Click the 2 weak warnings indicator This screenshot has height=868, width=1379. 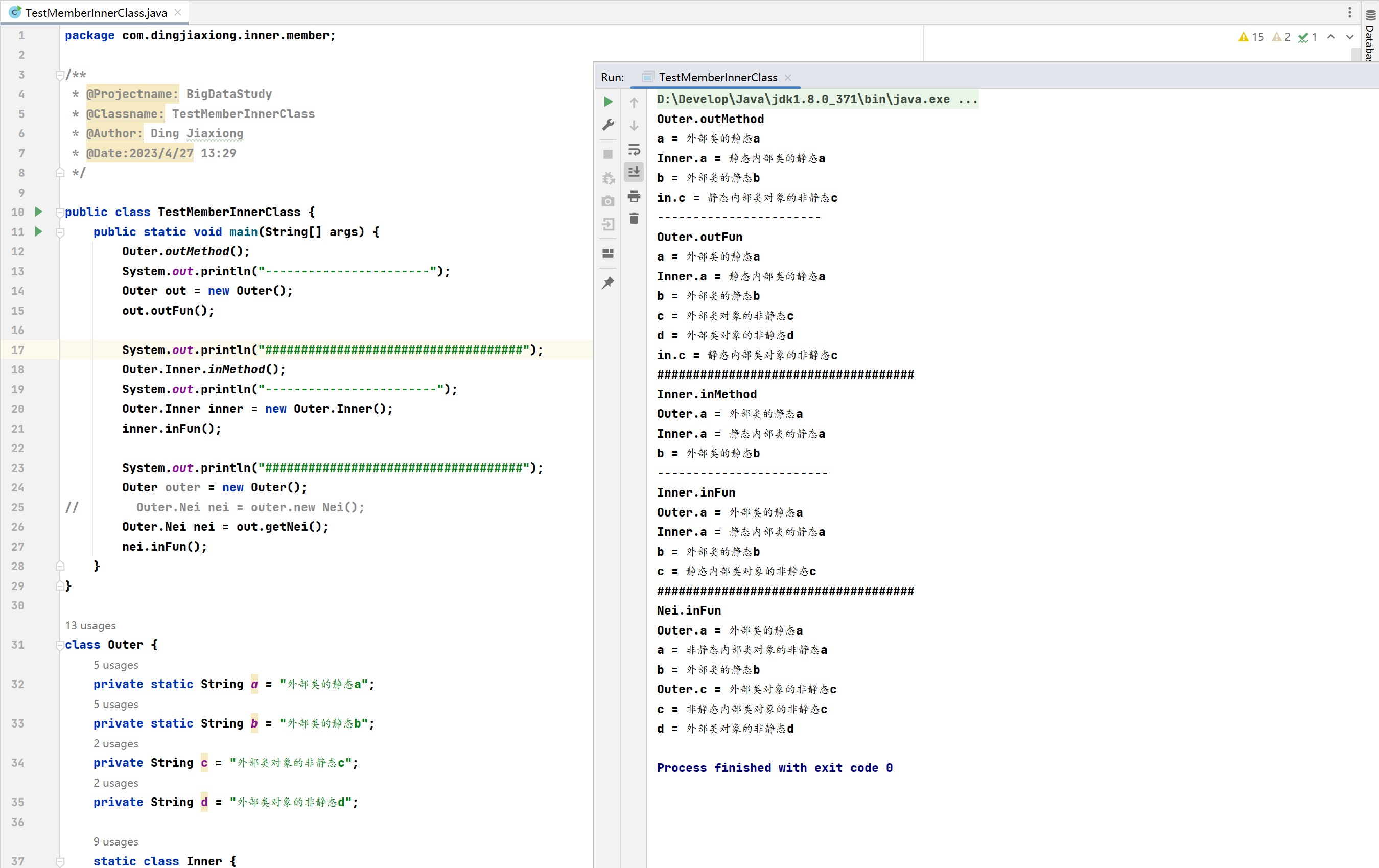[1281, 37]
